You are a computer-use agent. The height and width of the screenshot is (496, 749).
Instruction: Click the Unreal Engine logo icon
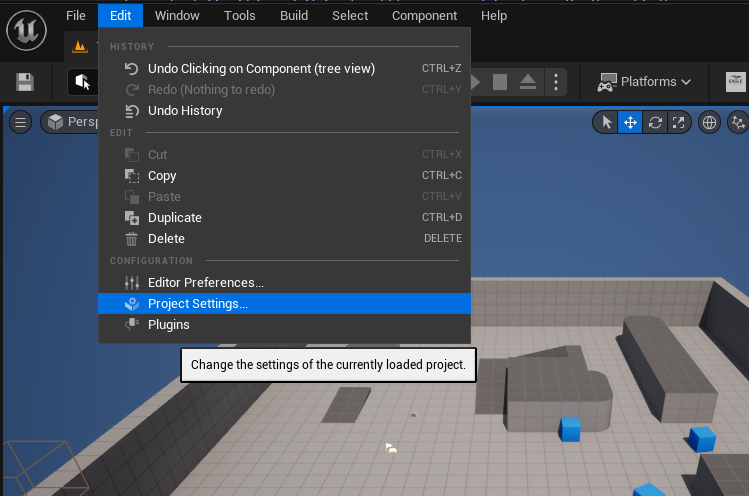27,32
